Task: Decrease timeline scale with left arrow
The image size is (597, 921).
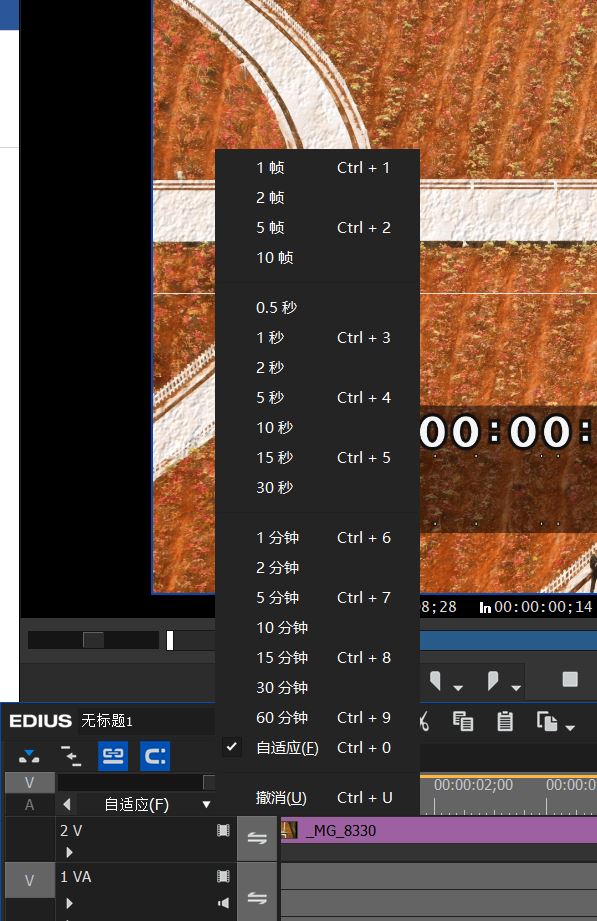Action: click(x=66, y=805)
